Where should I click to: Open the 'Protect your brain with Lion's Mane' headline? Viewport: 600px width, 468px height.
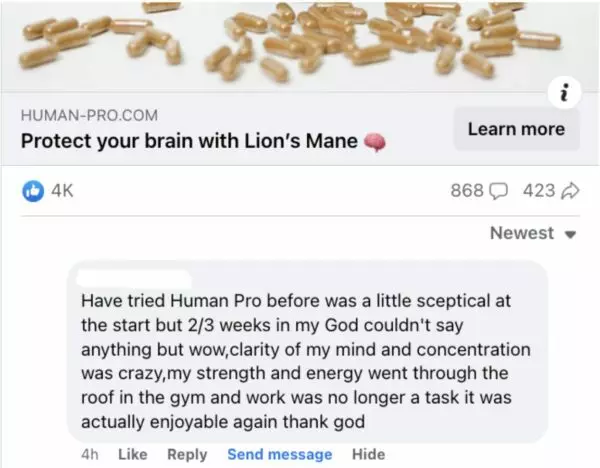click(x=189, y=141)
